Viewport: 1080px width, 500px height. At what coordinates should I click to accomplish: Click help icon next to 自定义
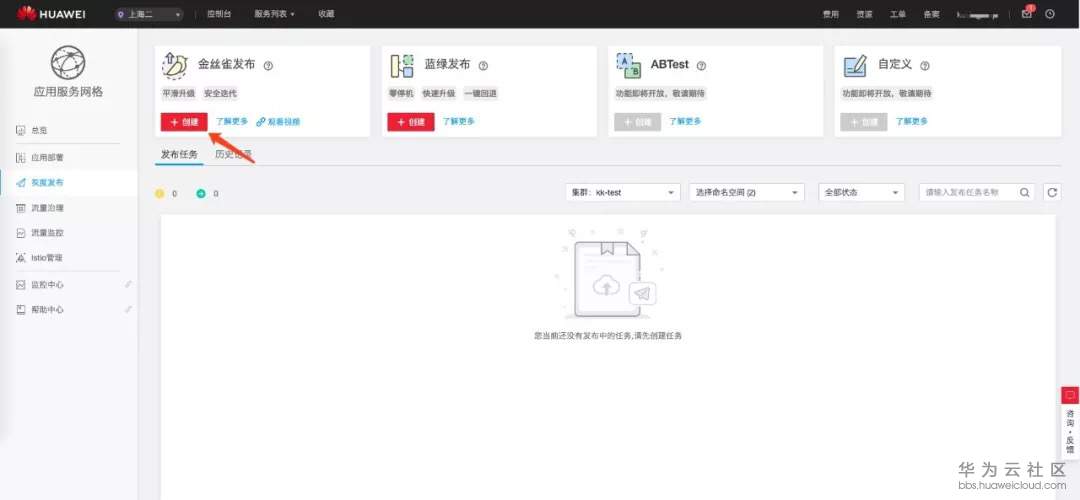pos(925,65)
